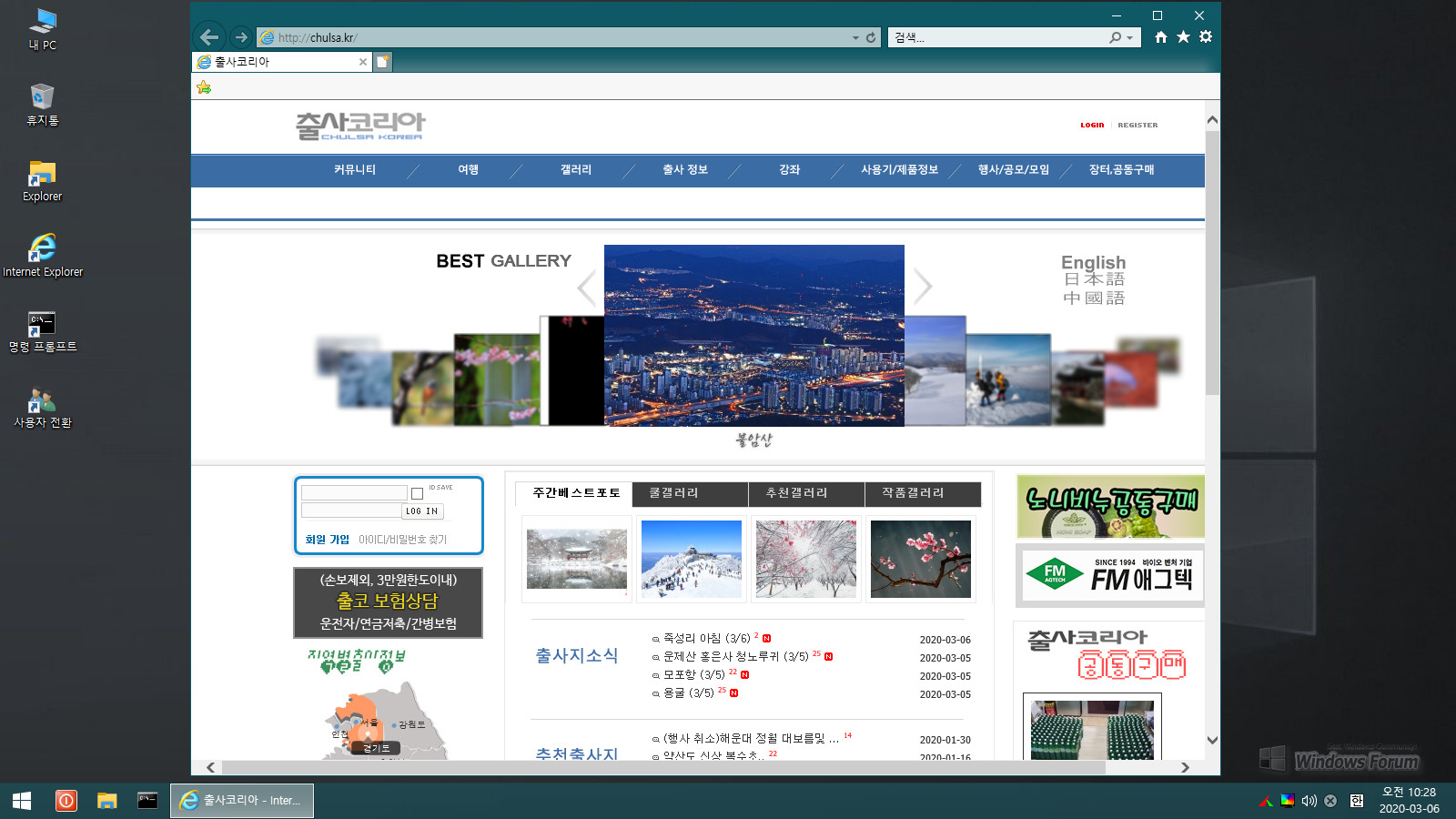
Task: Open the 행사/공모/모임 menu
Action: pos(1014,170)
